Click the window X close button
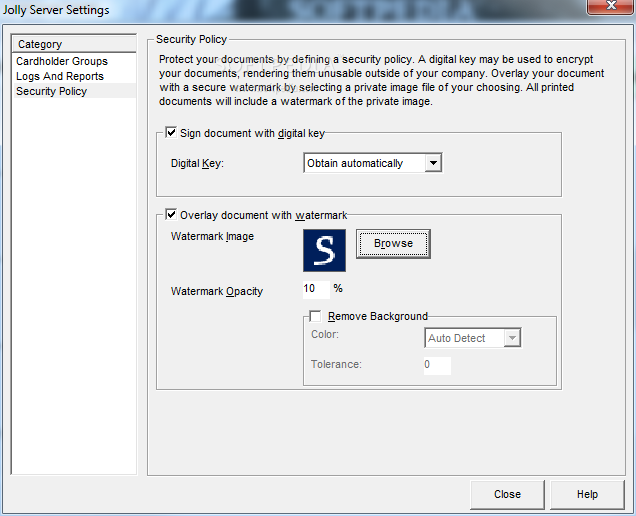 [611, 6]
